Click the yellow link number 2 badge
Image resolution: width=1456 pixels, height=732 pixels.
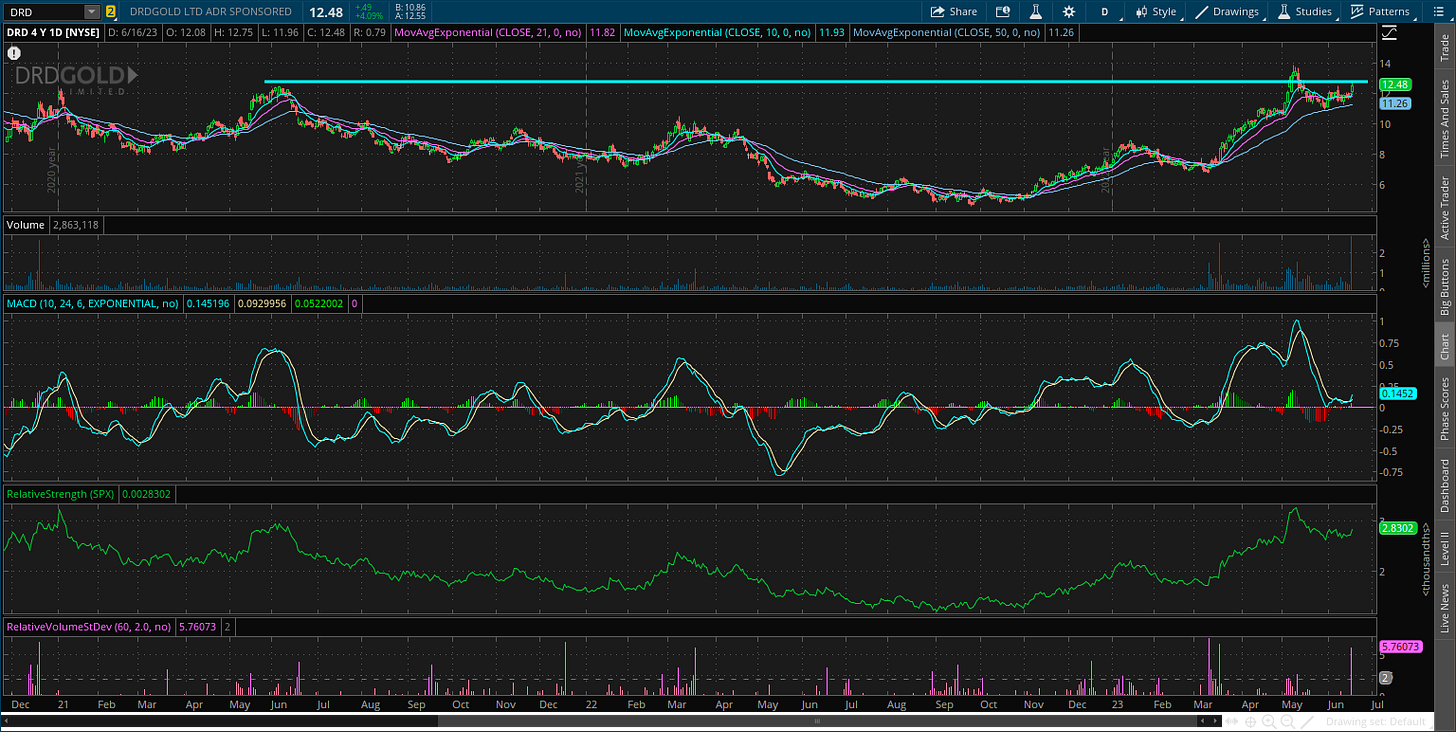pos(110,12)
